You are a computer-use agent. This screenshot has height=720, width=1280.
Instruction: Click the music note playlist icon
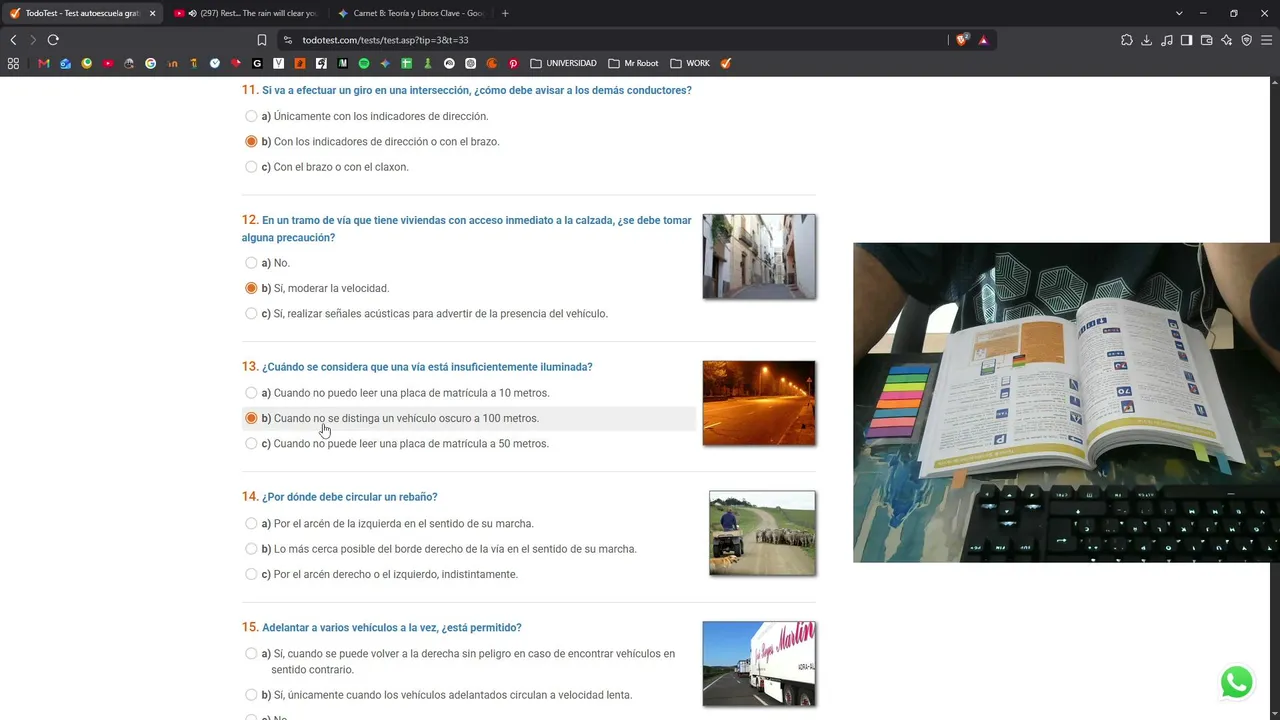click(1167, 40)
